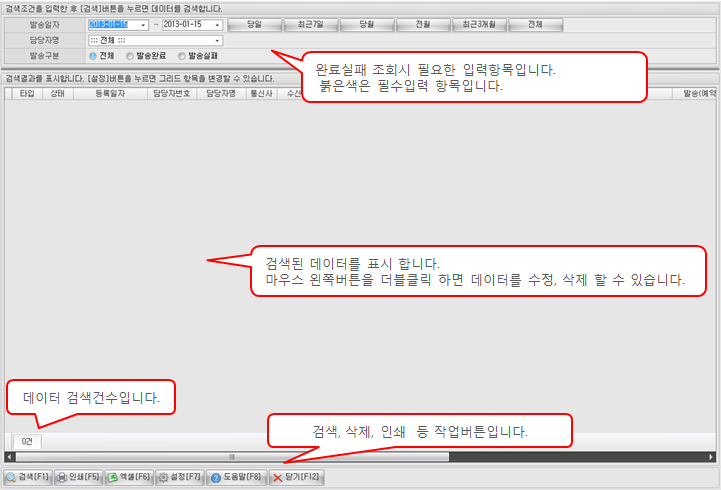
Task: Expand the 담당자명 combo box
Action: (217, 40)
